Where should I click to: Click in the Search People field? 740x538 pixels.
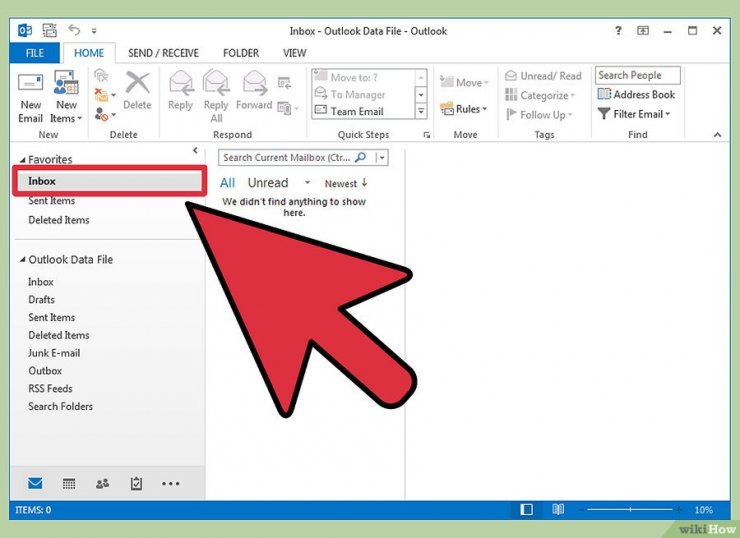(638, 75)
